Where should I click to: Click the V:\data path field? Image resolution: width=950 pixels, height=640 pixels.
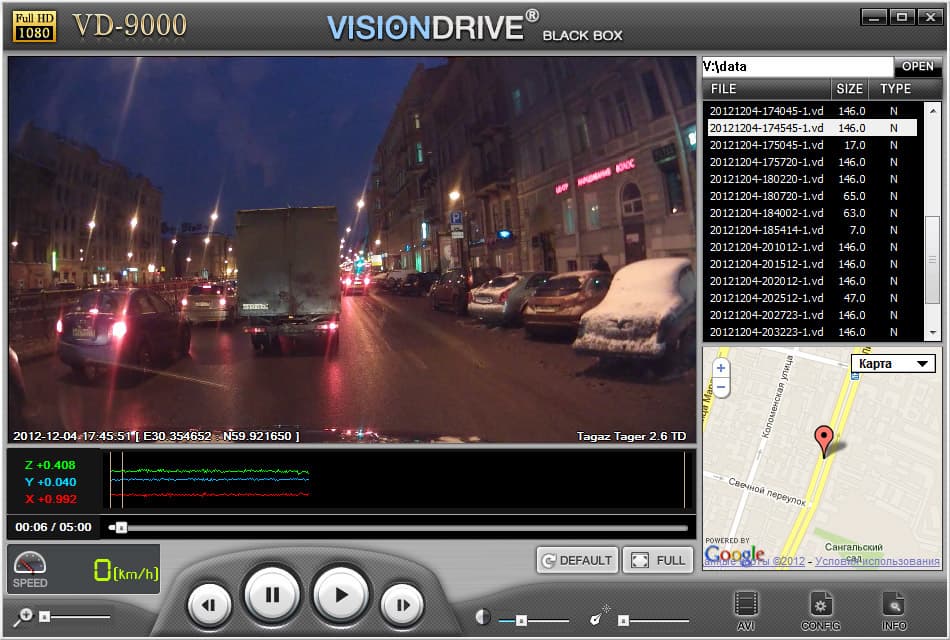pyautogui.click(x=797, y=67)
